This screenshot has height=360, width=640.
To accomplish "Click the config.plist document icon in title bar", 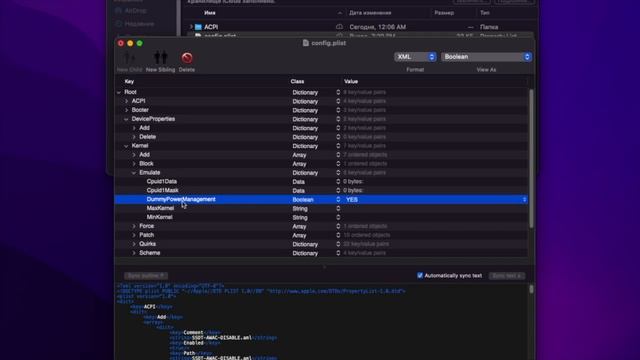I will pyautogui.click(x=306, y=43).
